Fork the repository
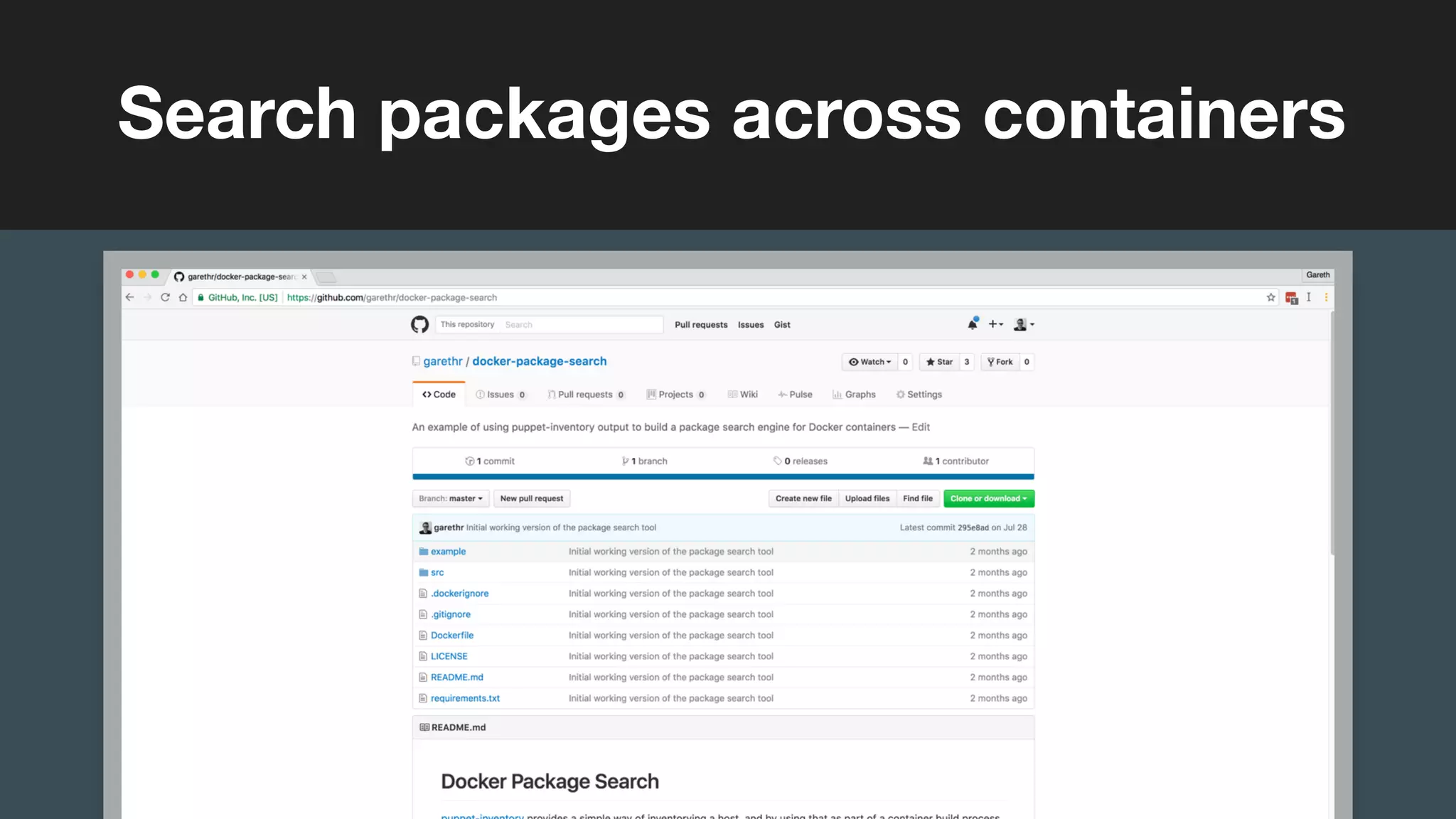 coord(1000,362)
